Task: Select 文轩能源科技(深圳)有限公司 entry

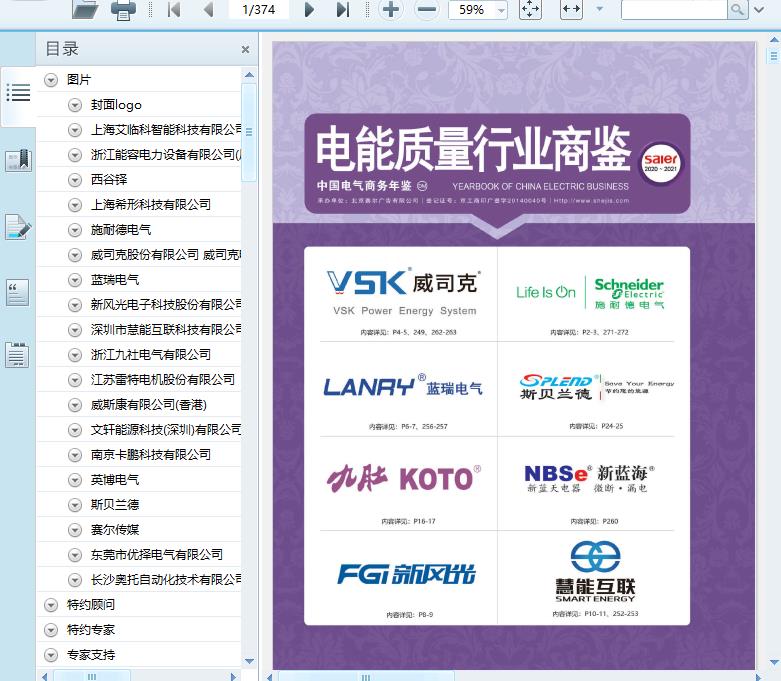Action: [166, 429]
